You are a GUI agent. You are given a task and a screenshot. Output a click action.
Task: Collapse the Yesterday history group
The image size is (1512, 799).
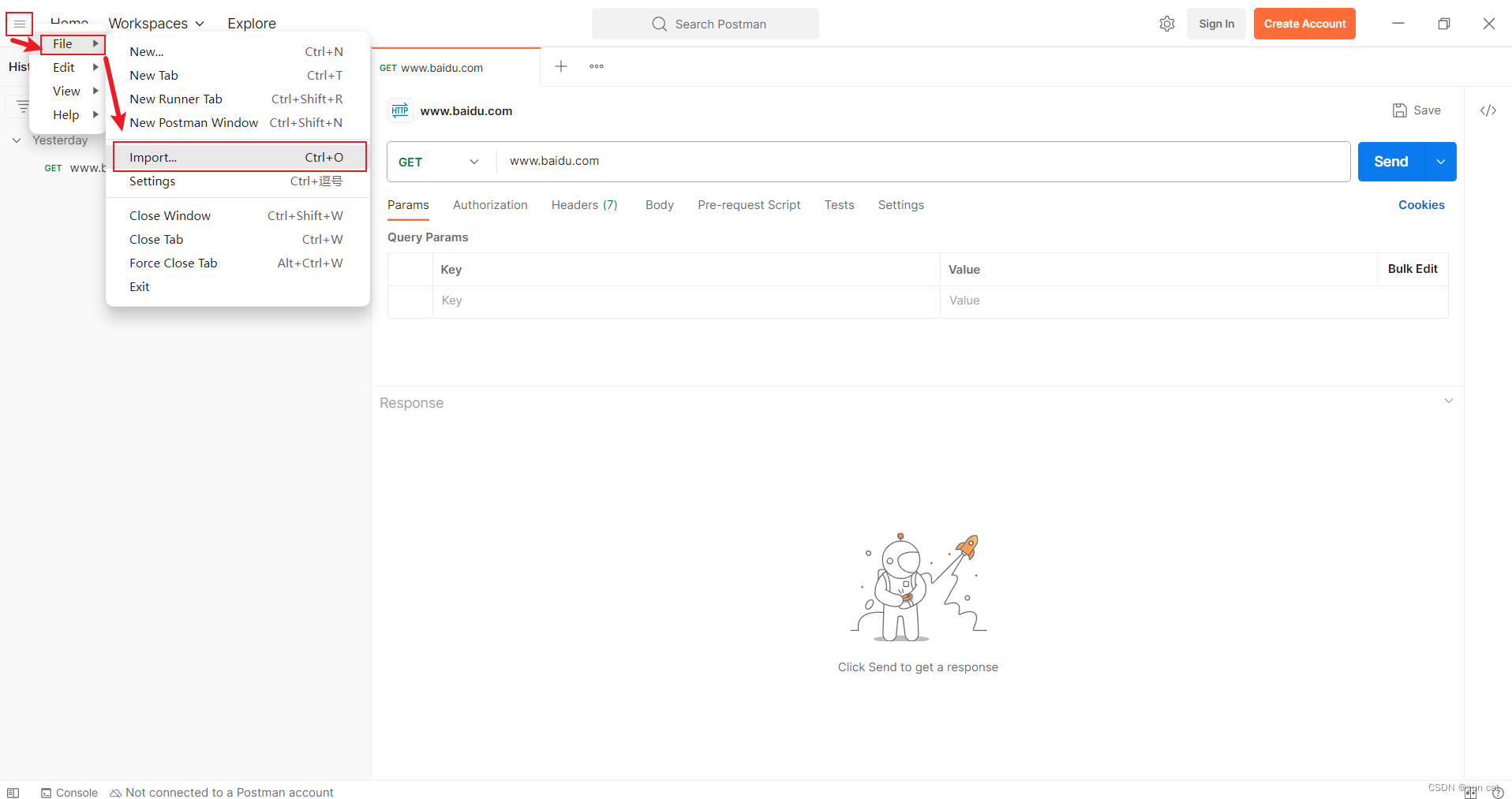pos(17,140)
